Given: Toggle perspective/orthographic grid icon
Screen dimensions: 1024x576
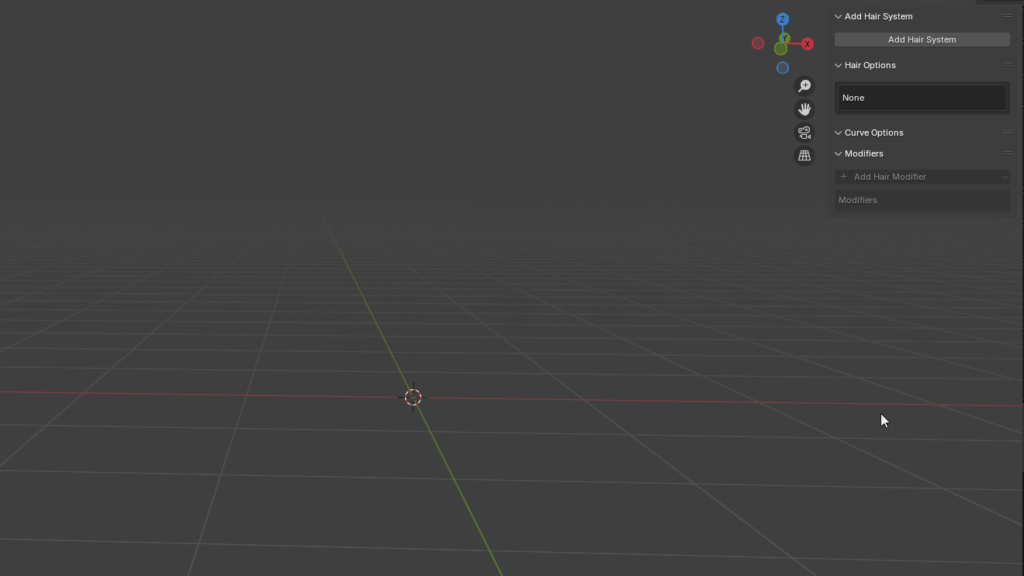Looking at the screenshot, I should [804, 155].
